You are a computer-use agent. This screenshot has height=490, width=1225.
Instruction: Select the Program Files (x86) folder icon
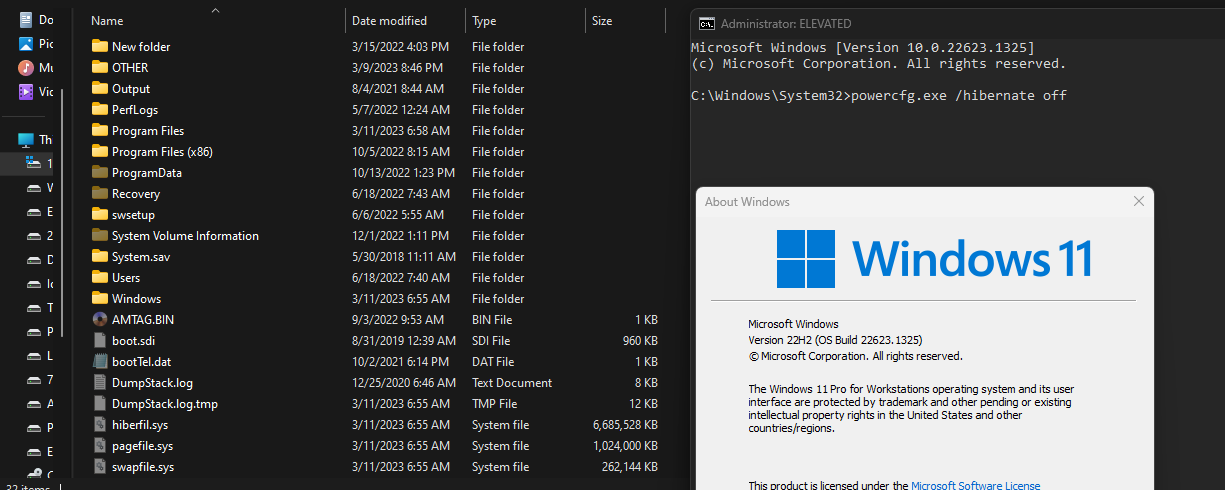point(99,151)
